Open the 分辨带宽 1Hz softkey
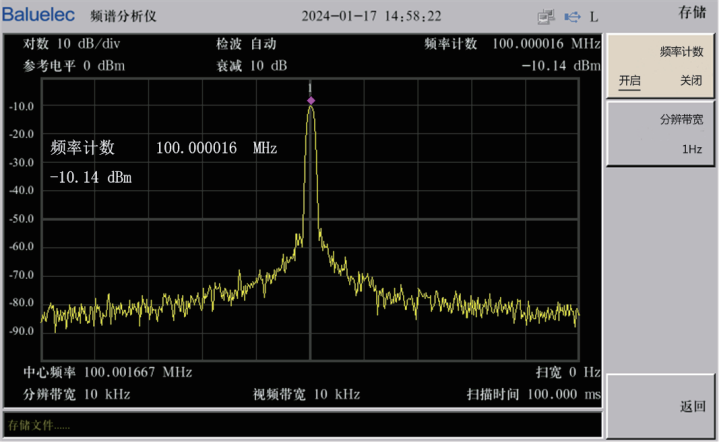Image resolution: width=719 pixels, height=442 pixels. pyautogui.click(x=662, y=133)
